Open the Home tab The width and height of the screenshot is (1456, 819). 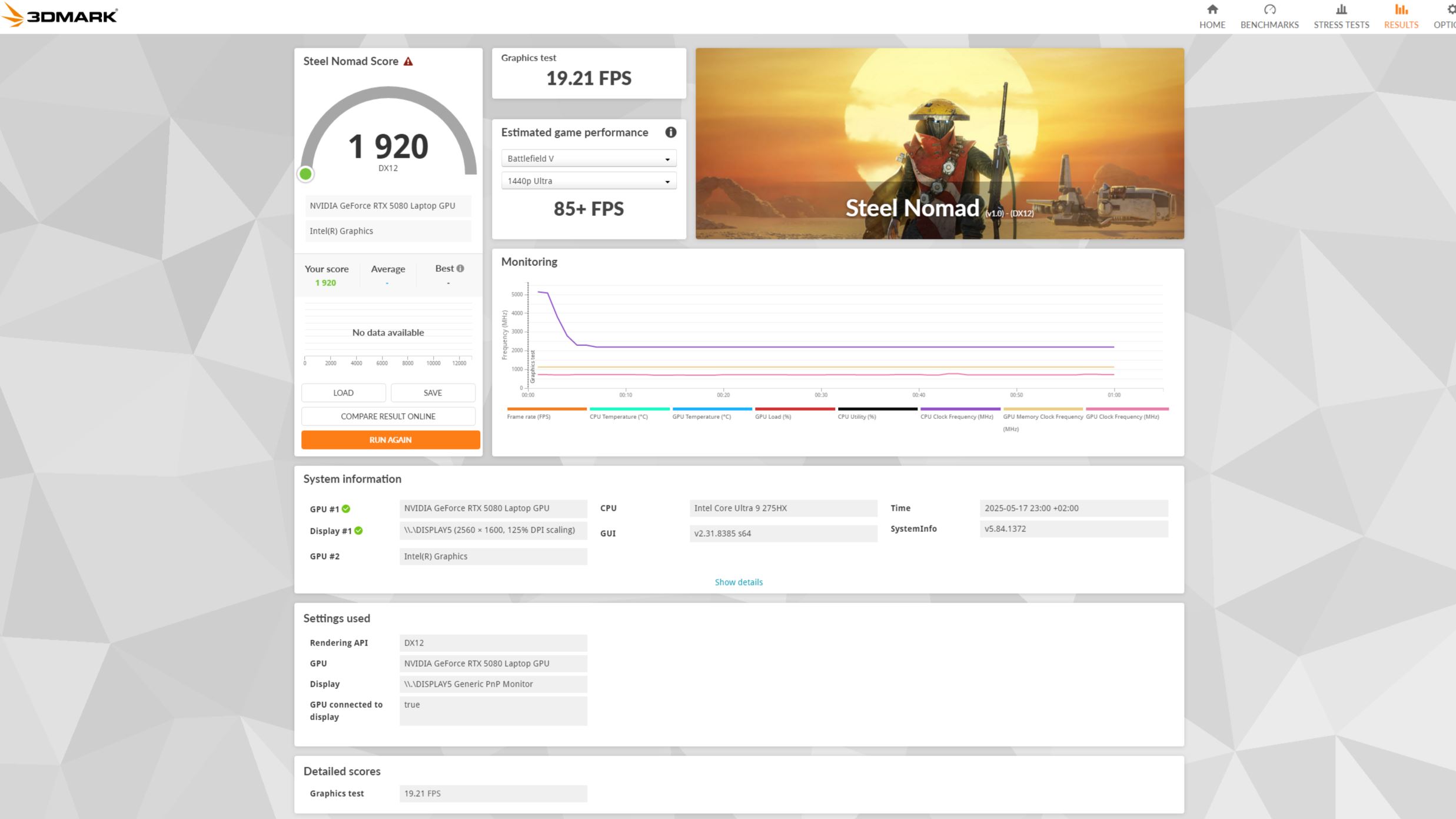click(1212, 16)
